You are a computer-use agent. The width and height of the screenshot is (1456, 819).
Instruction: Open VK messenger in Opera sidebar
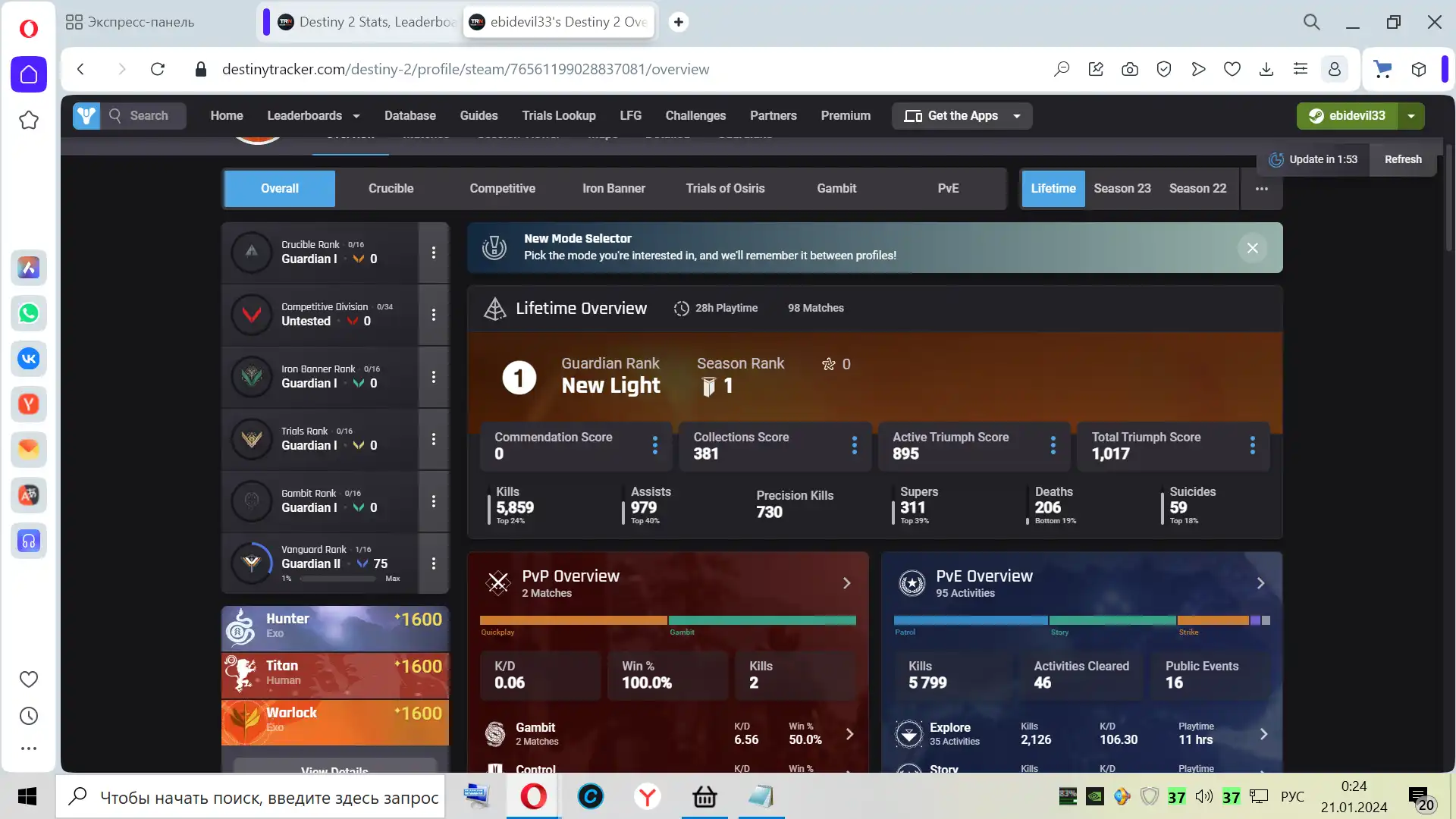click(x=29, y=359)
